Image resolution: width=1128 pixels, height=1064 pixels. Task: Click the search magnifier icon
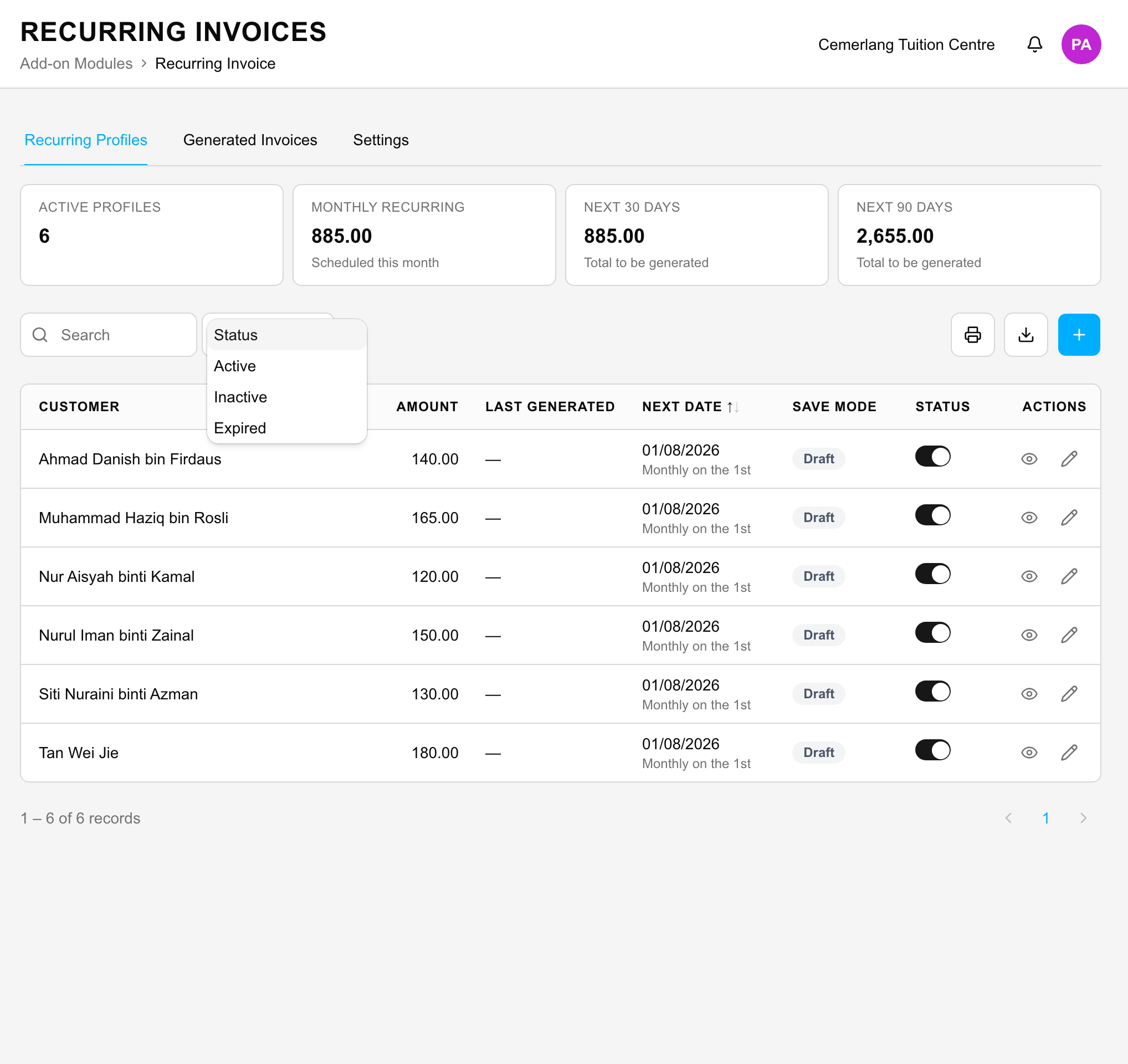point(40,335)
